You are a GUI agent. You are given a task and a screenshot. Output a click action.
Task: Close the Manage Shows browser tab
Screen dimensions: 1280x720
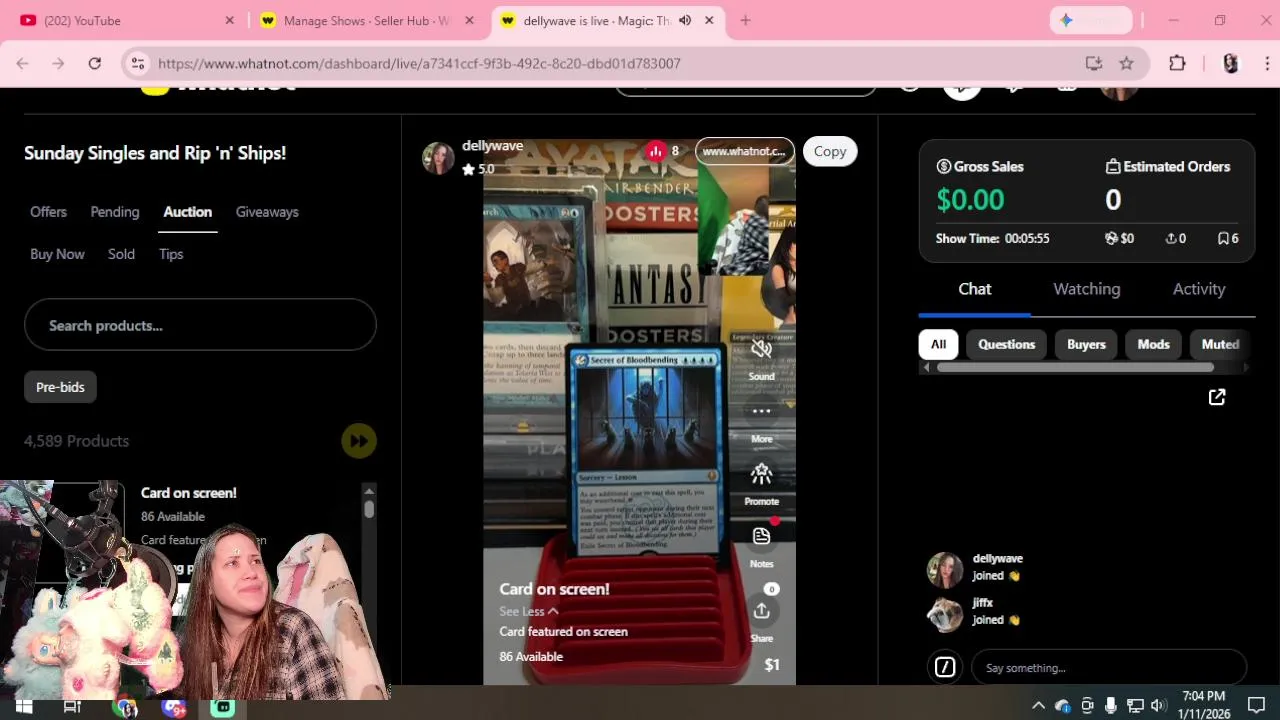tap(469, 20)
